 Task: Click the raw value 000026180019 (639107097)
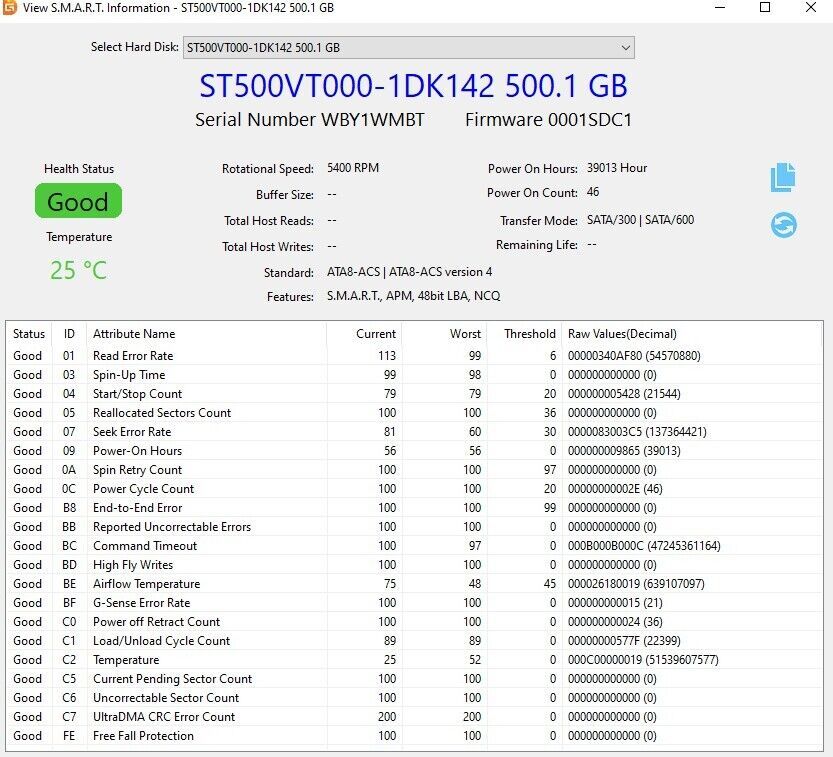click(636, 584)
